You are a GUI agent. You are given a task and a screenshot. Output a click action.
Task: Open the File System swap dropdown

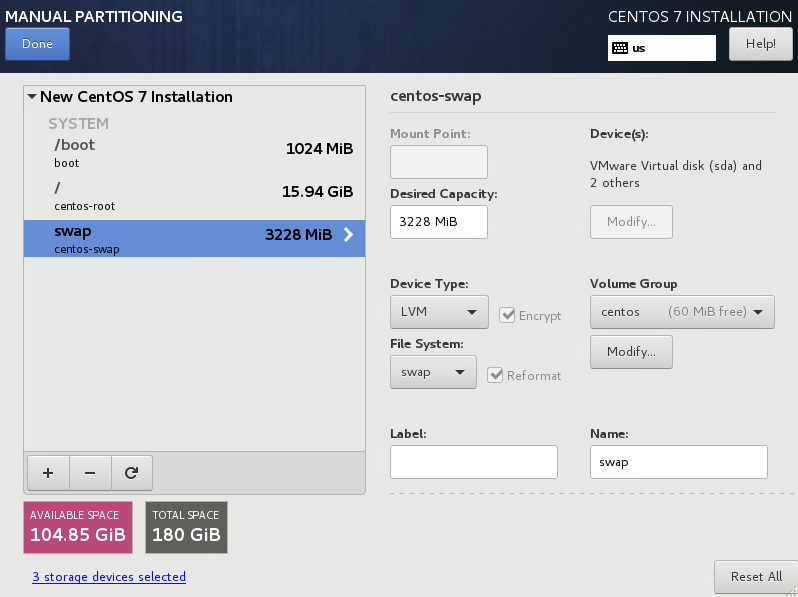pos(432,372)
